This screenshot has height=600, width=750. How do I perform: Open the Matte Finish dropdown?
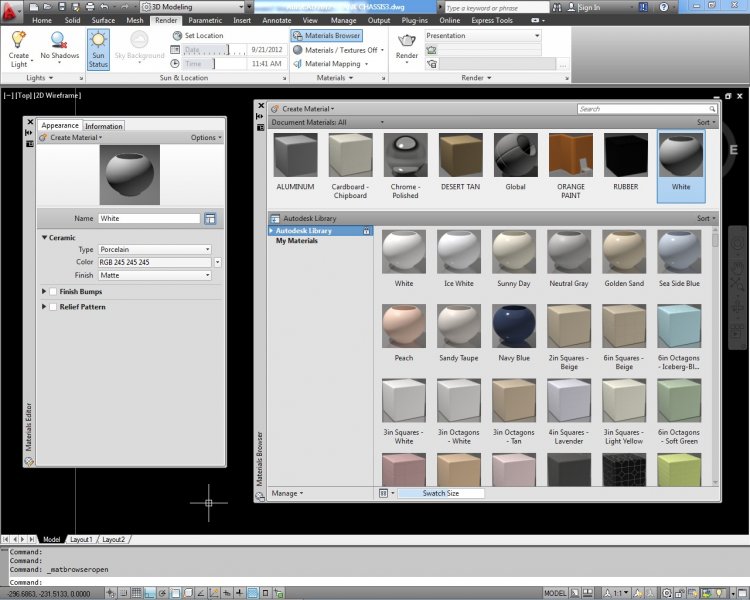point(154,275)
